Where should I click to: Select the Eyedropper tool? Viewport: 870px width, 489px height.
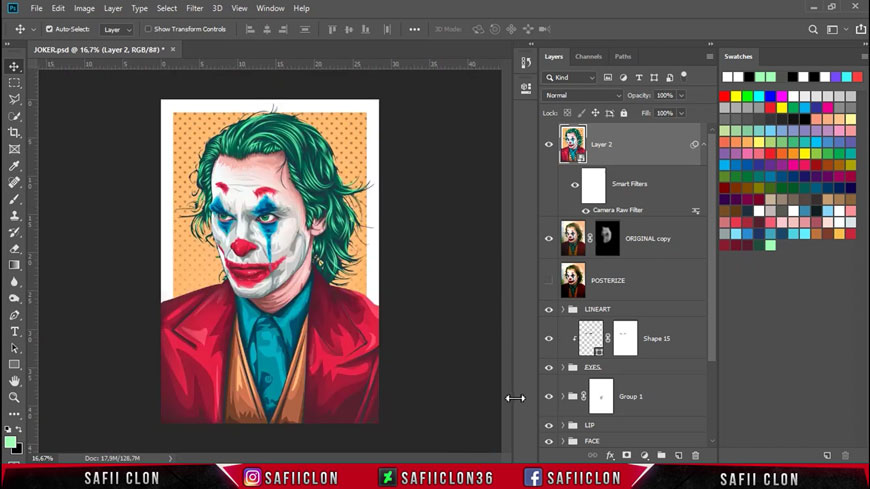pyautogui.click(x=14, y=166)
